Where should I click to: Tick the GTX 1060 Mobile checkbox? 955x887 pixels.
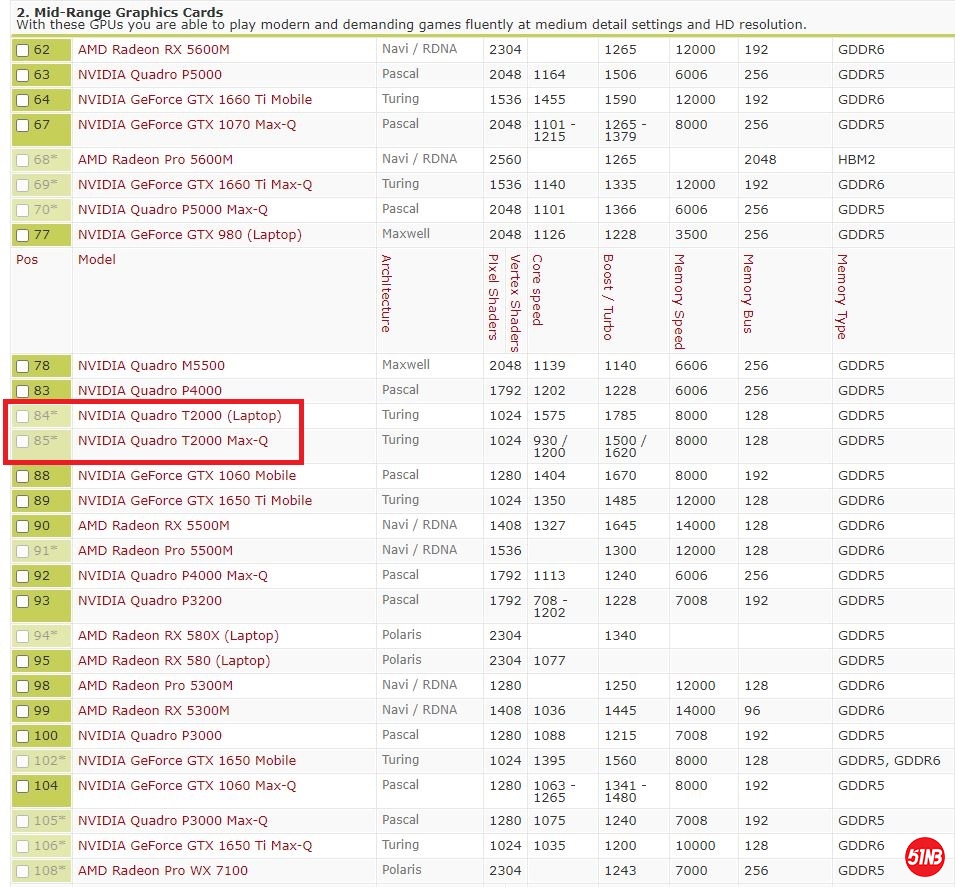click(x=23, y=476)
